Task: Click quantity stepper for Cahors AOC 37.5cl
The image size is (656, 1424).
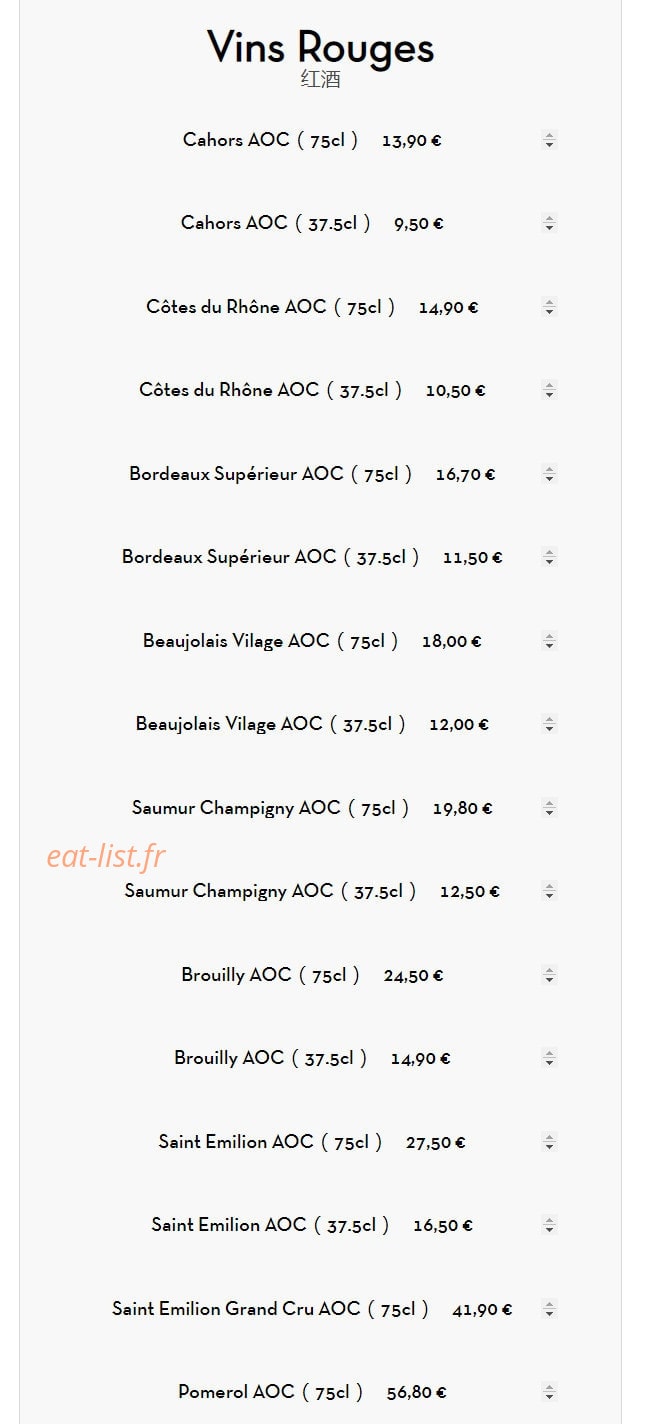Action: [549, 224]
